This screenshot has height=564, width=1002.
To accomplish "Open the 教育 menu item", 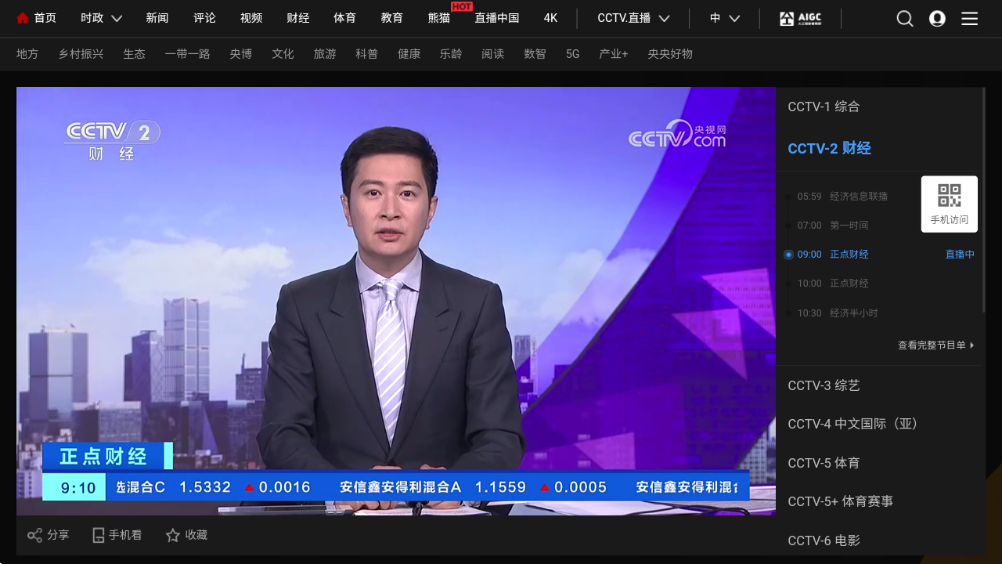I will point(392,18).
